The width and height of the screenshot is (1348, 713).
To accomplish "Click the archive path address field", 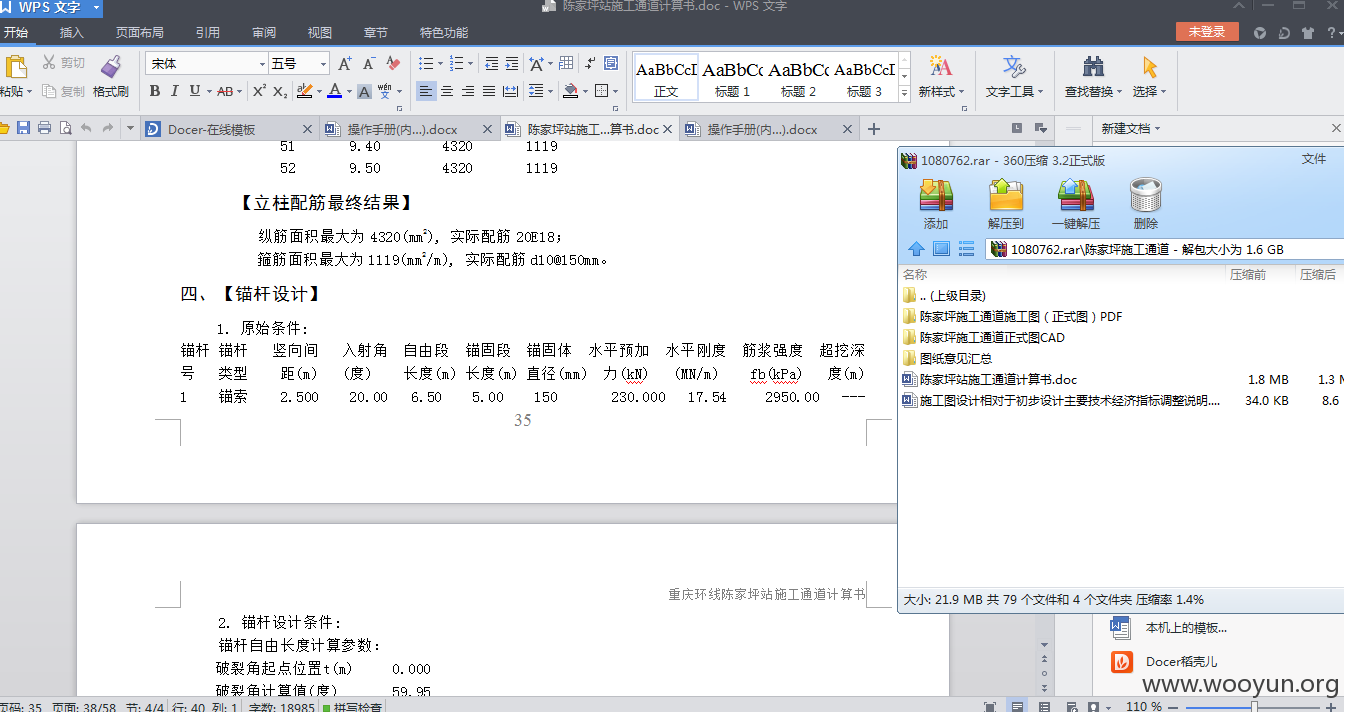I will (x=1166, y=249).
